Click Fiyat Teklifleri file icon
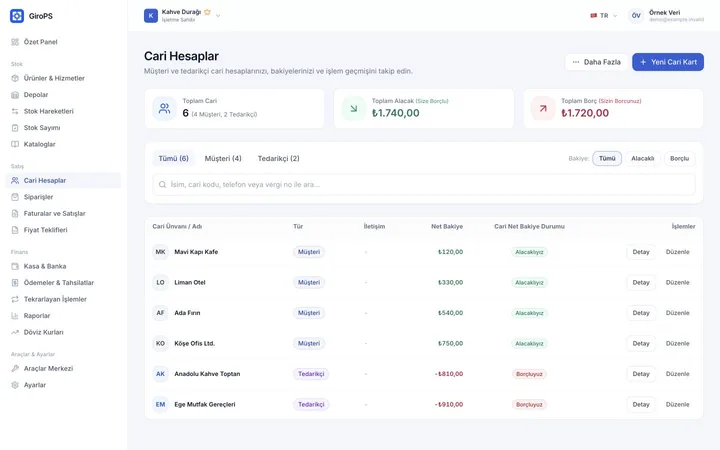The height and width of the screenshot is (450, 720). pos(15,230)
